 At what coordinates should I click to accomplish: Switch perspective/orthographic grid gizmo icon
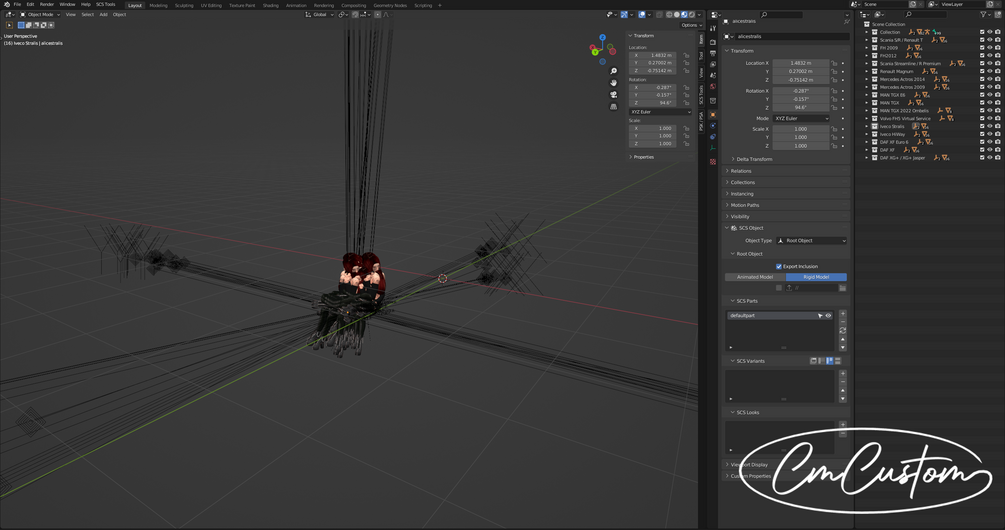point(613,106)
